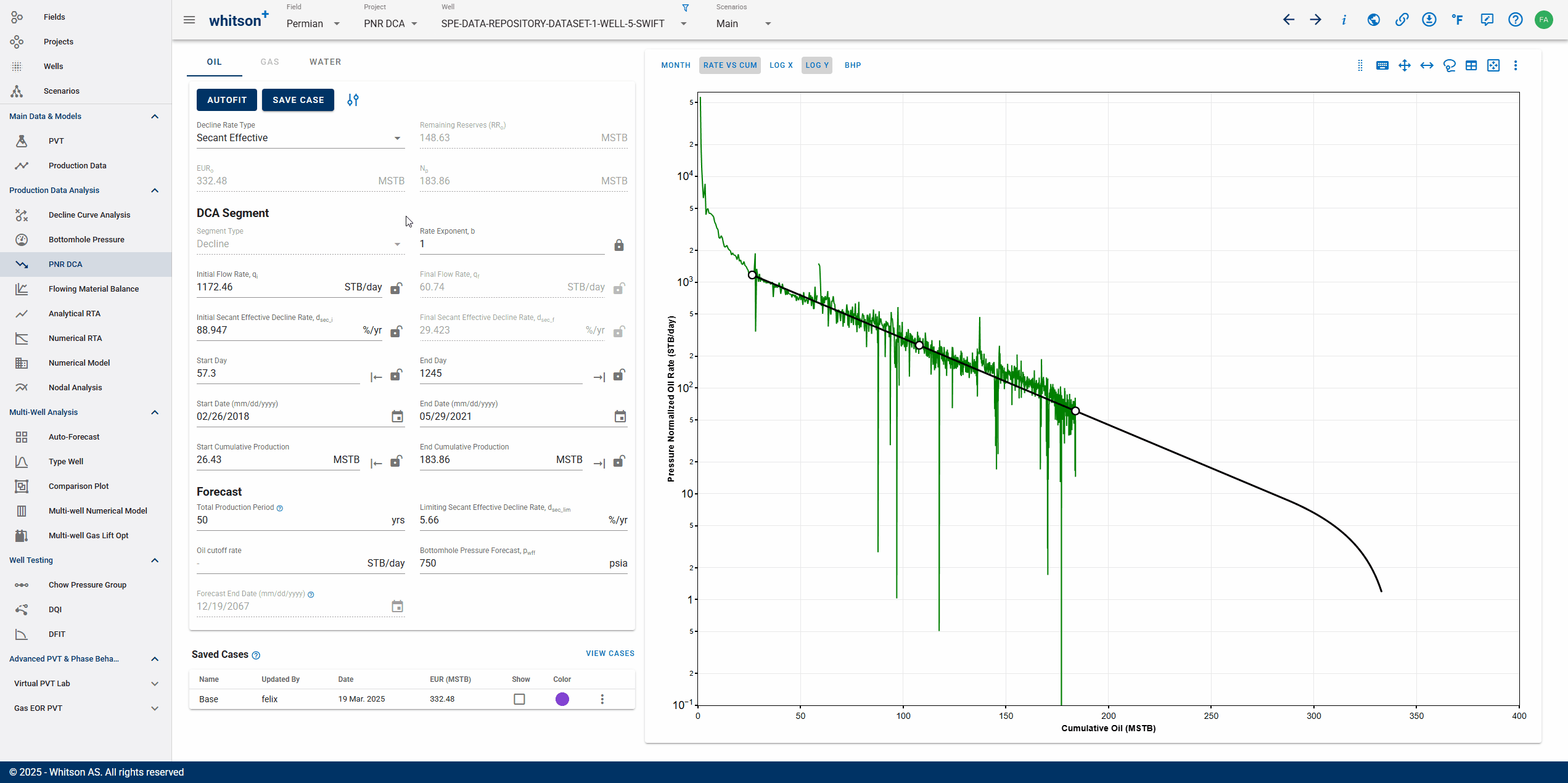This screenshot has height=783, width=1568.
Task: Open Decline Rate Type dropdown
Action: tap(300, 138)
